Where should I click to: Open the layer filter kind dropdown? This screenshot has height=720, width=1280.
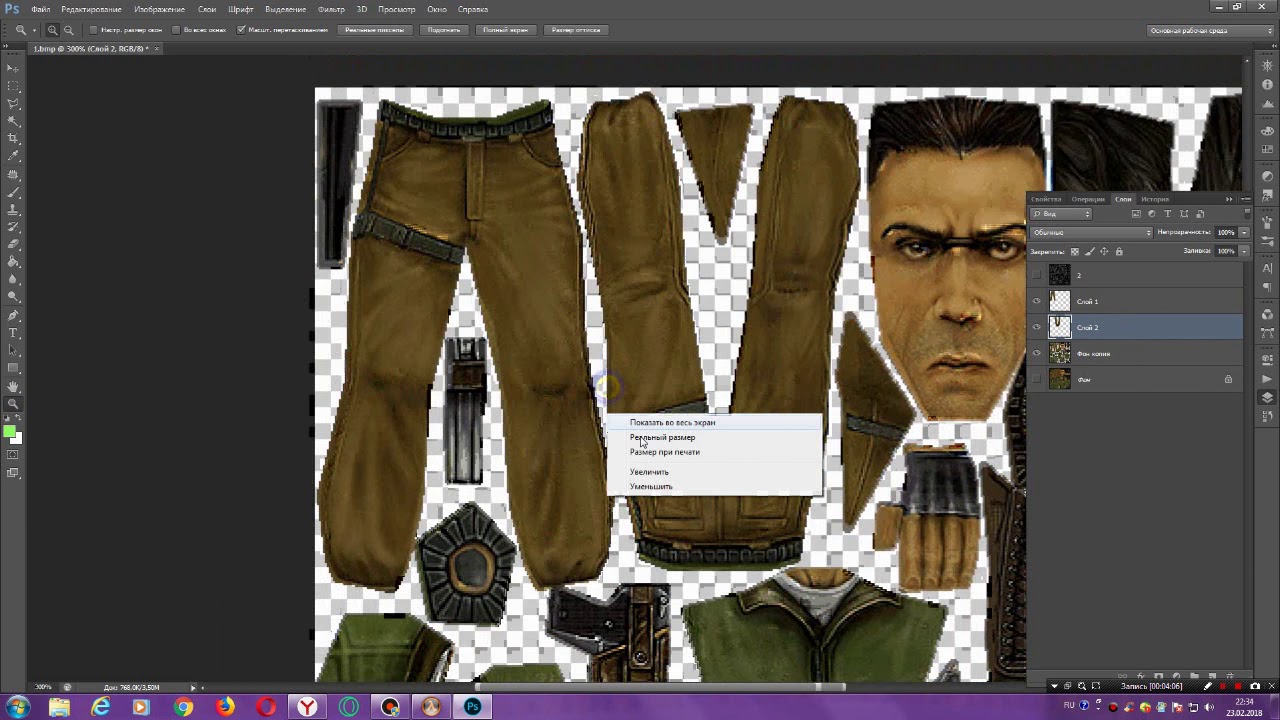pos(1062,214)
